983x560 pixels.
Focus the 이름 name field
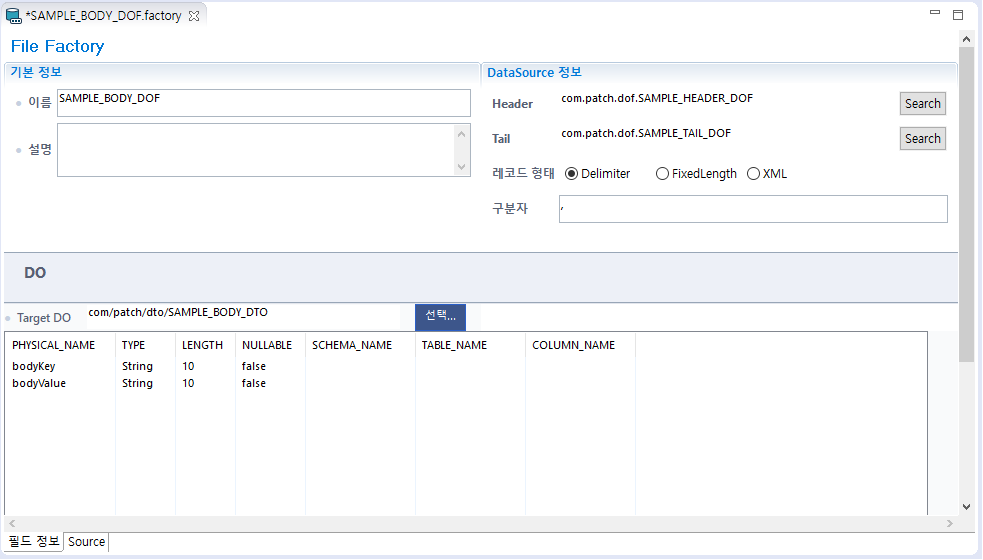(263, 103)
